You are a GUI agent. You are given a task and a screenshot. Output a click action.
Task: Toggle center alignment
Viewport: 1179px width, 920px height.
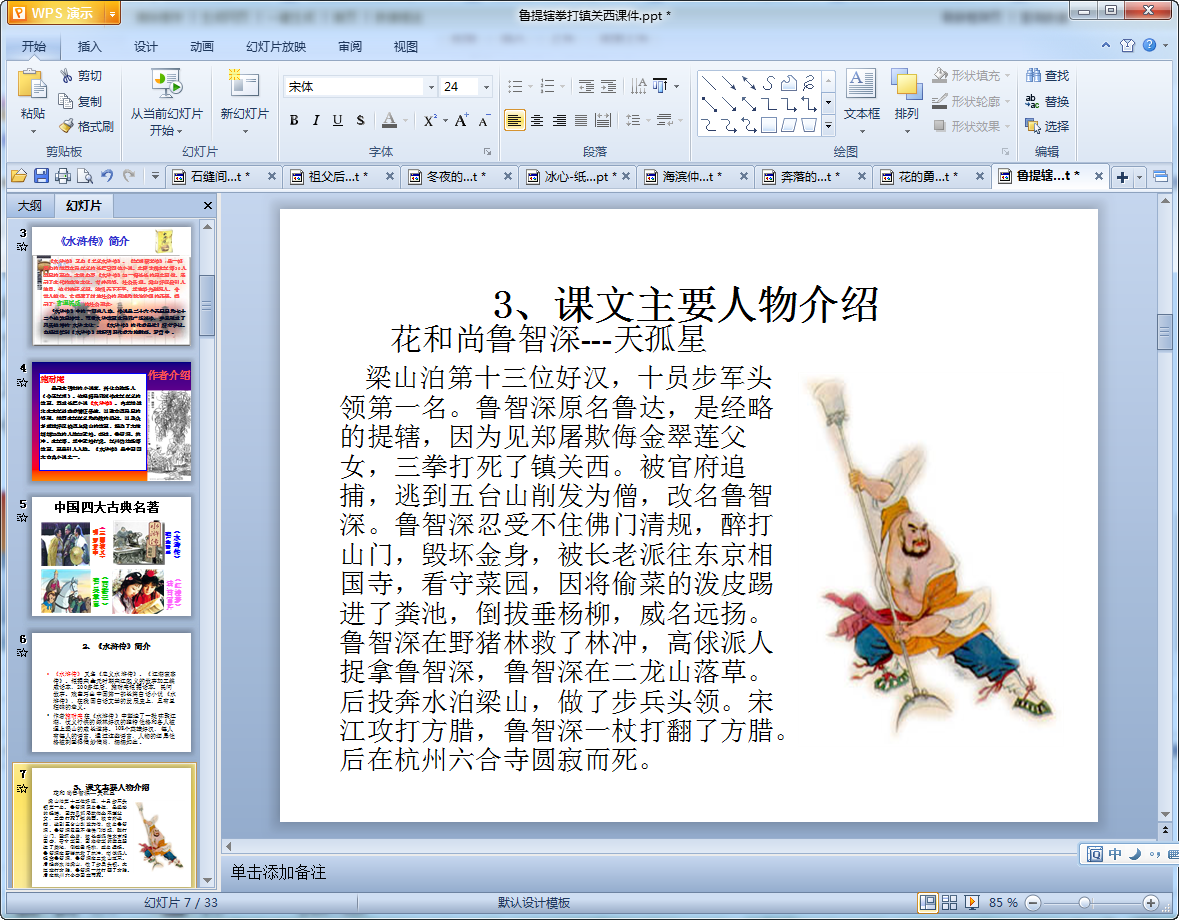coord(537,120)
